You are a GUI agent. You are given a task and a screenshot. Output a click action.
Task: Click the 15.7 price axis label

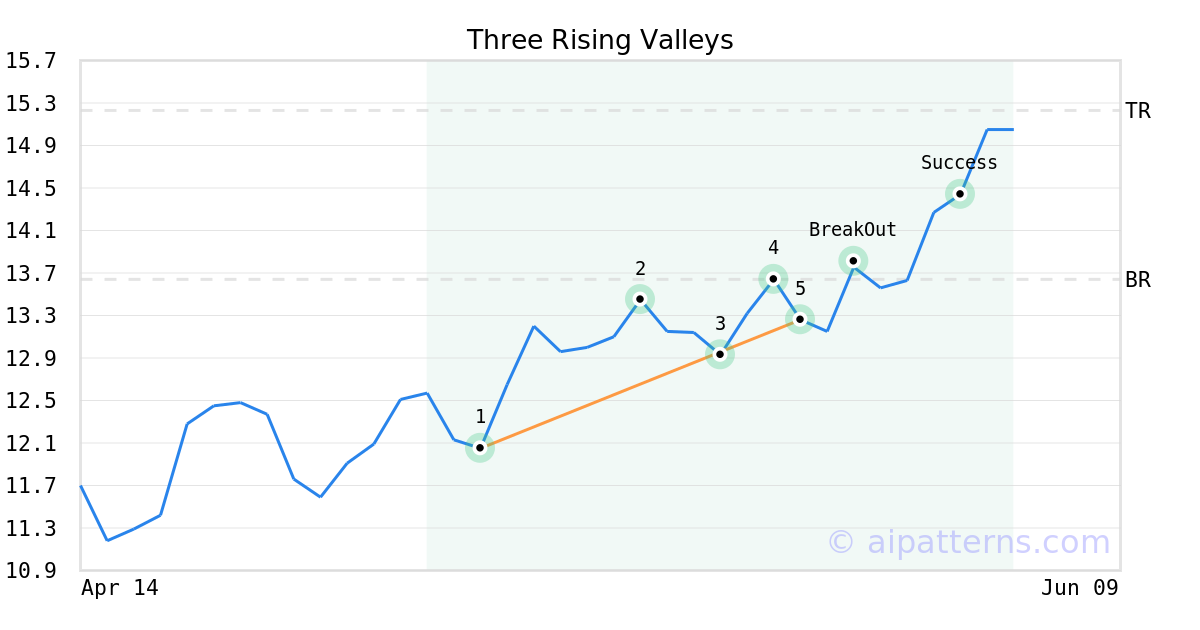coord(31,61)
